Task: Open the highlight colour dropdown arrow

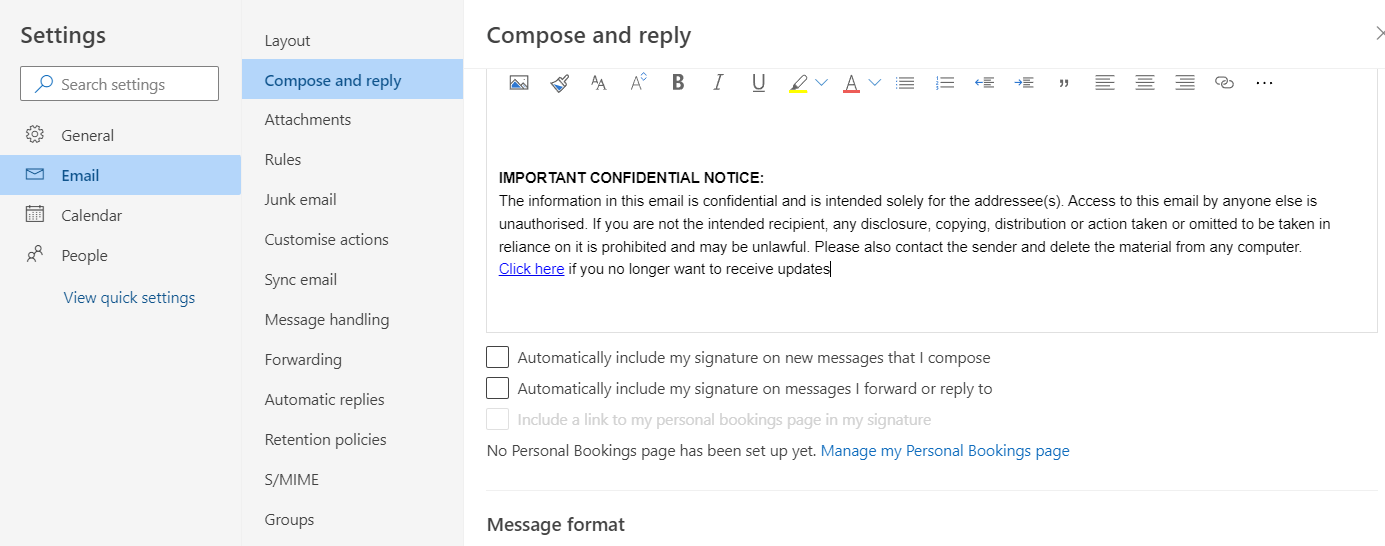Action: tap(822, 83)
